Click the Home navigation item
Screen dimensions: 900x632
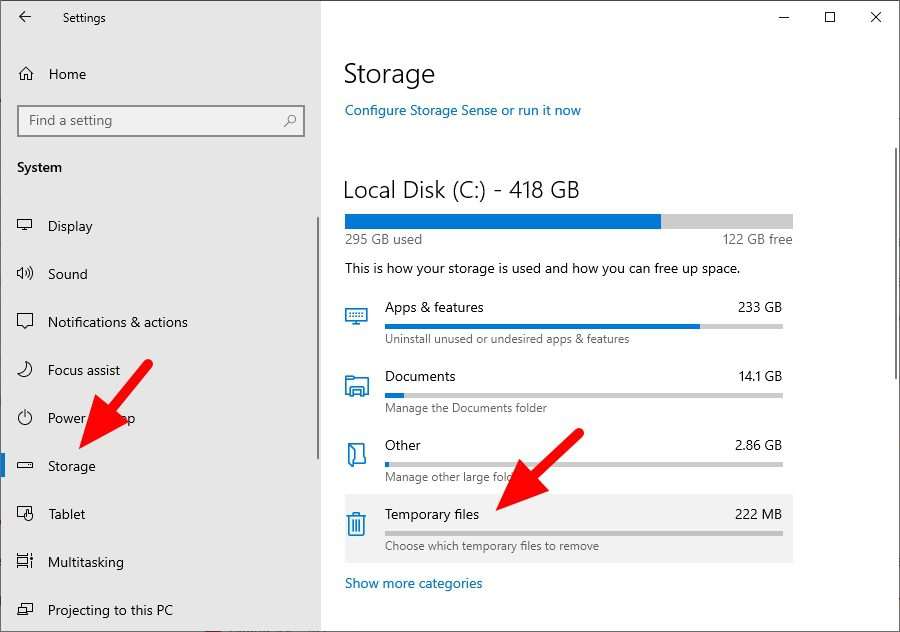pos(66,74)
